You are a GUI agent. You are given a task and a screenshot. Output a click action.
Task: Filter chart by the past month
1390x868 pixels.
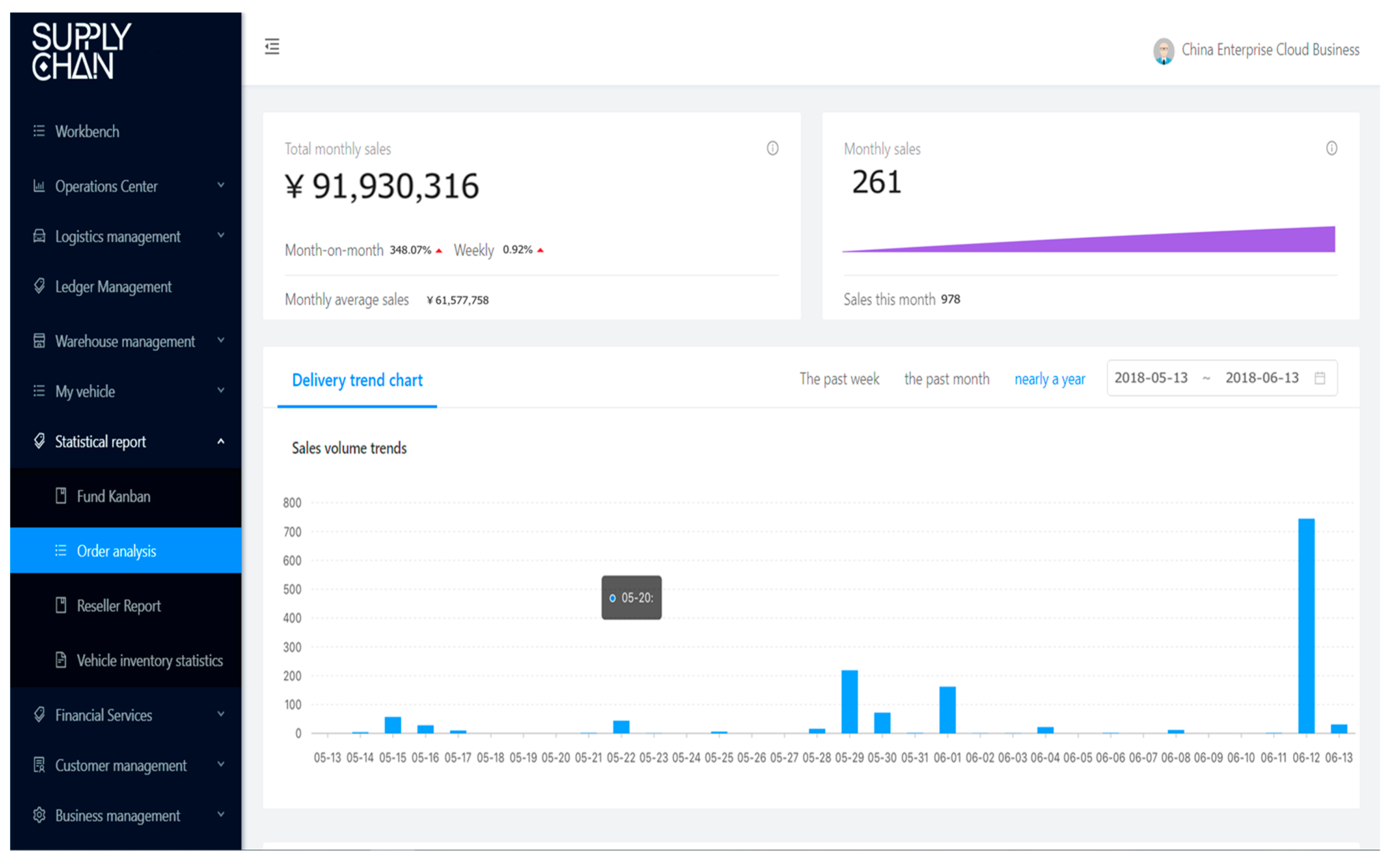click(947, 379)
